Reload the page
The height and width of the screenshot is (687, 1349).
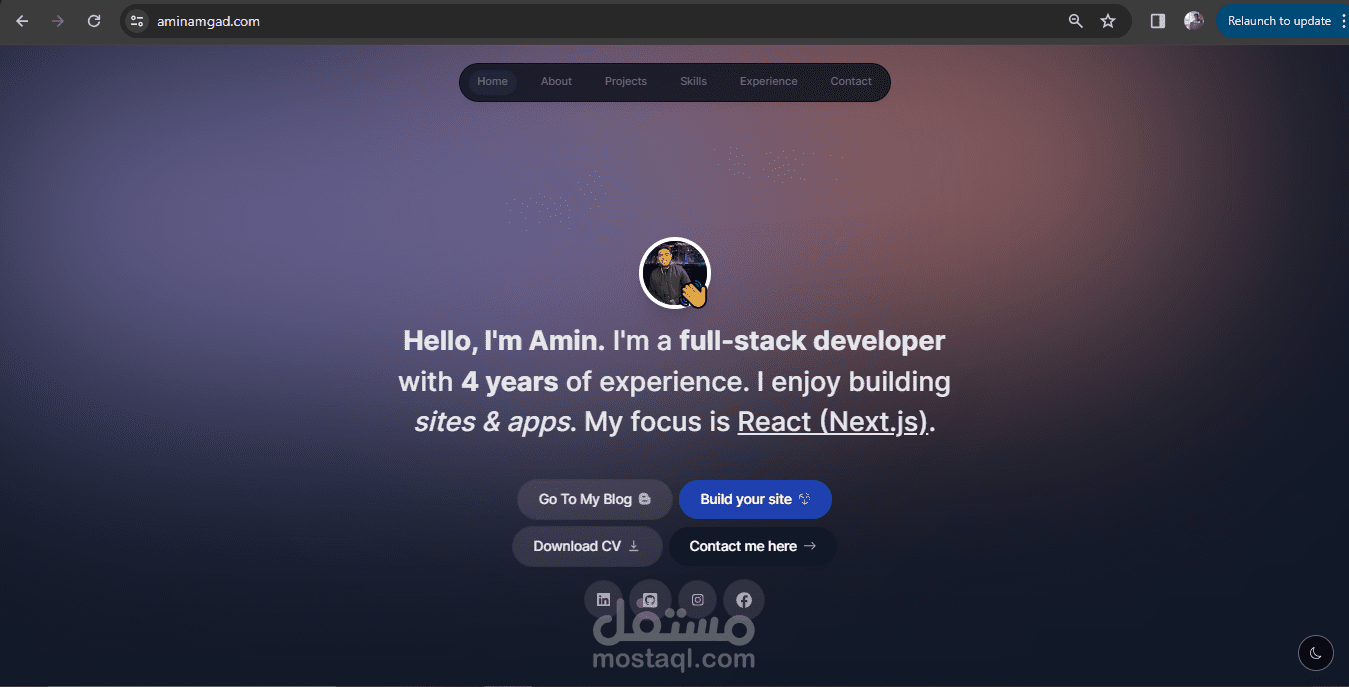(93, 20)
